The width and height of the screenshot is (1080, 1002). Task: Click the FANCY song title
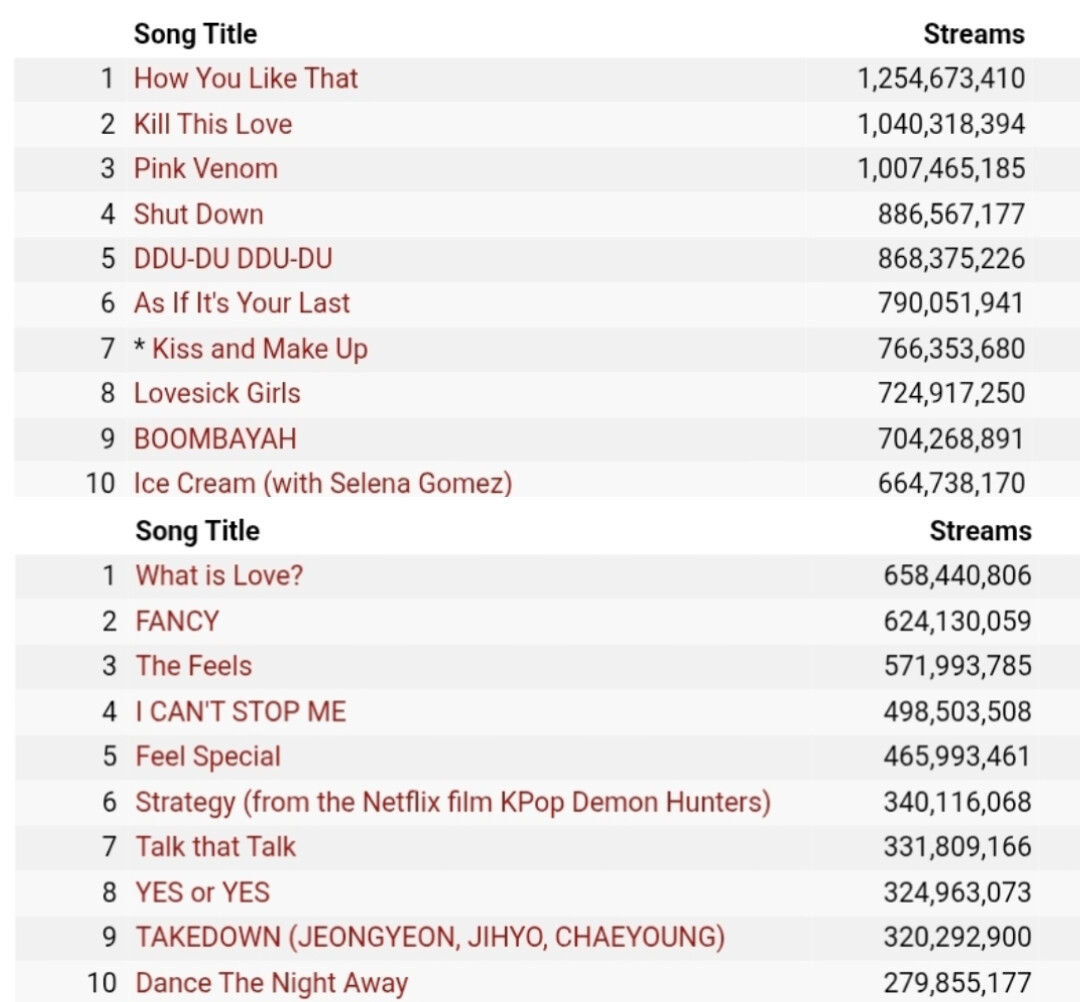pos(177,621)
